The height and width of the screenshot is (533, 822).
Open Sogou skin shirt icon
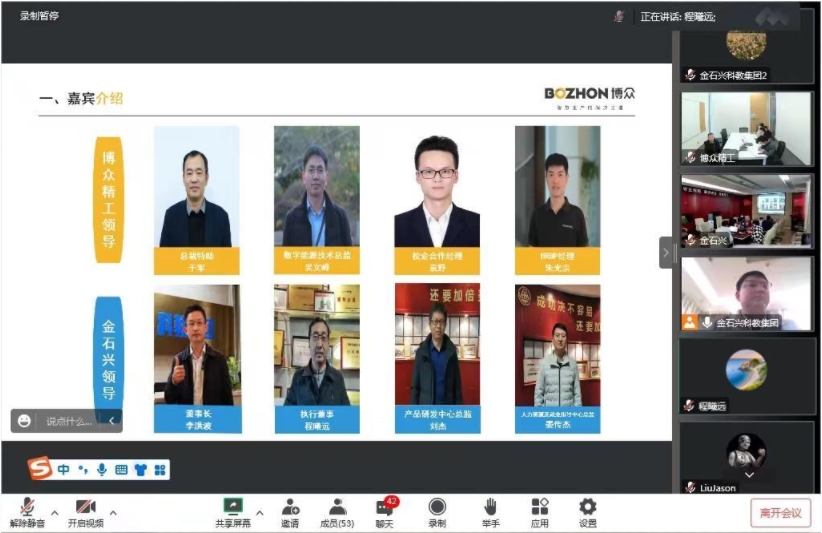[140, 469]
